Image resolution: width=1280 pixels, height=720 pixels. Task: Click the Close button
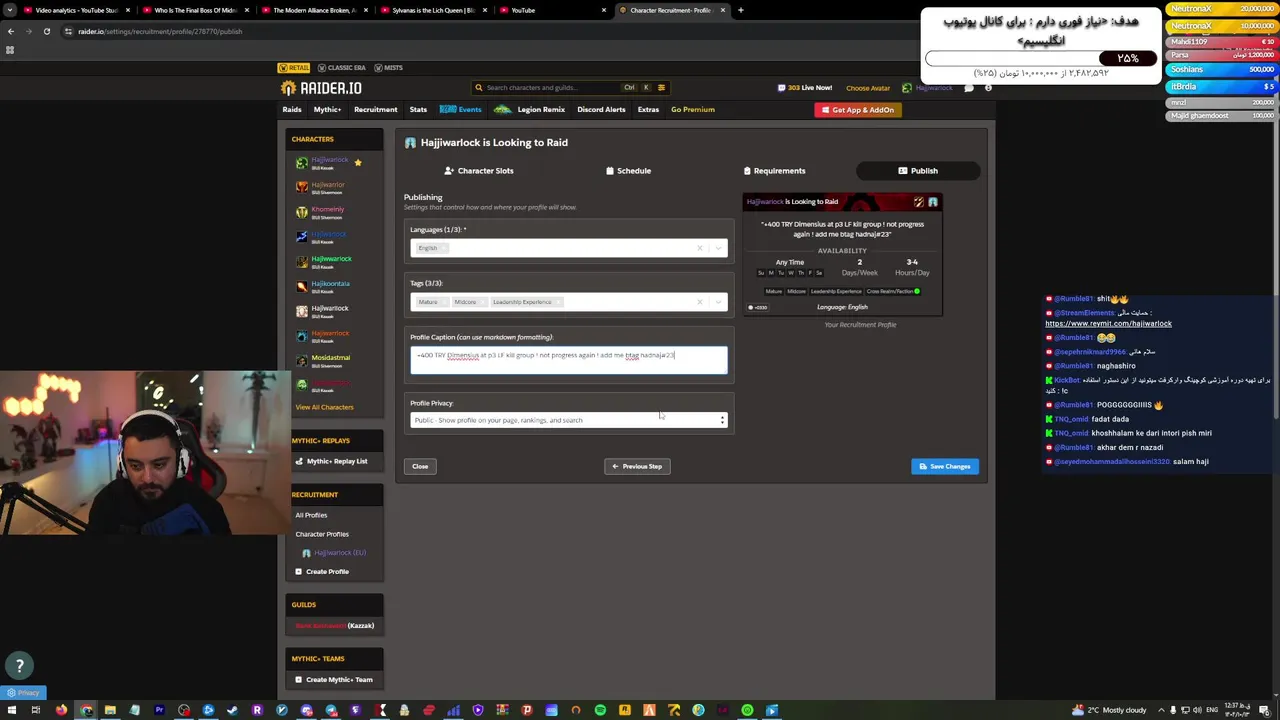click(420, 466)
